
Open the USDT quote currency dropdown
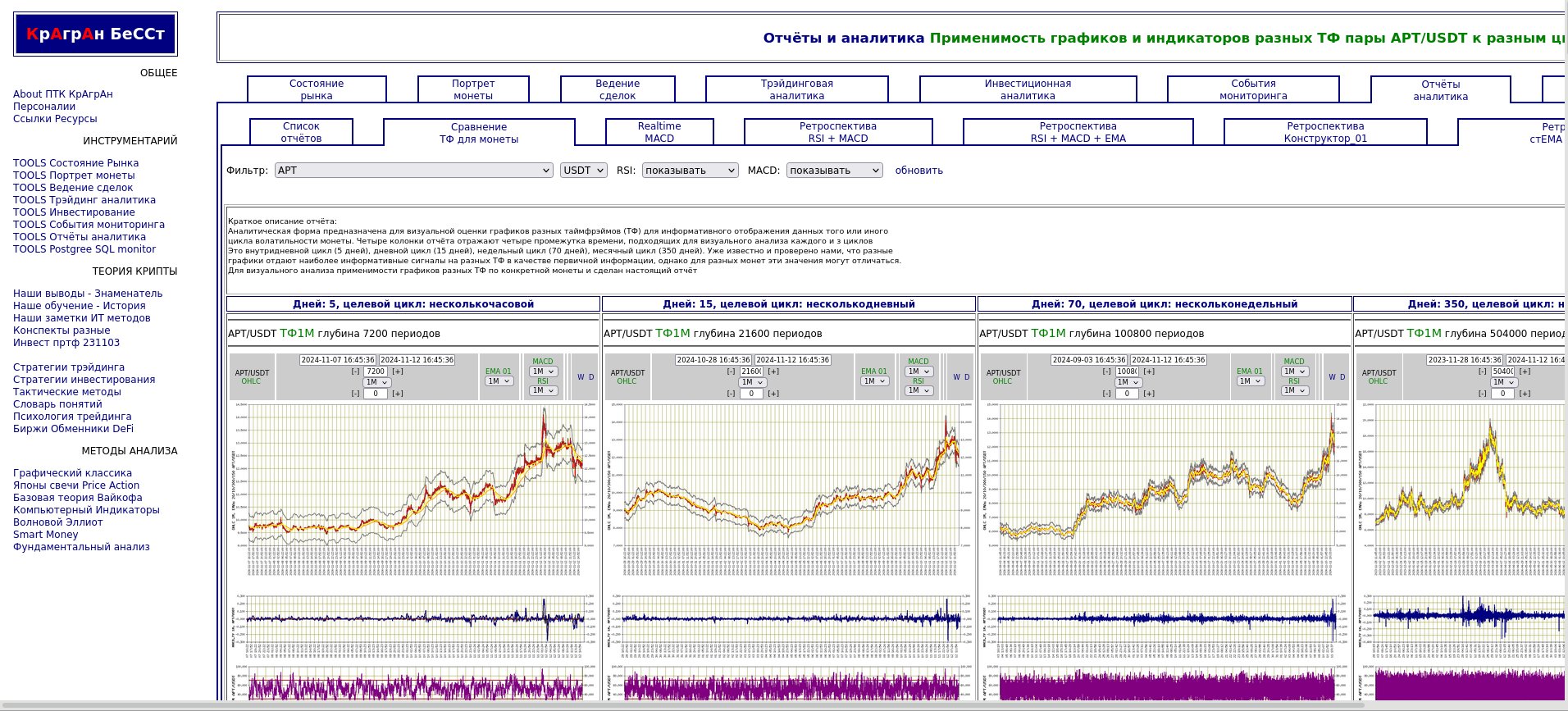[583, 171]
